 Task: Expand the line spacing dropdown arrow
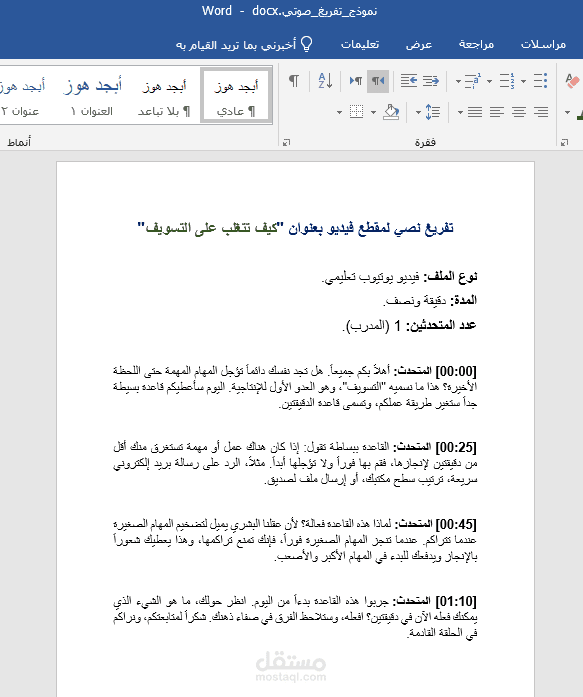(418, 112)
